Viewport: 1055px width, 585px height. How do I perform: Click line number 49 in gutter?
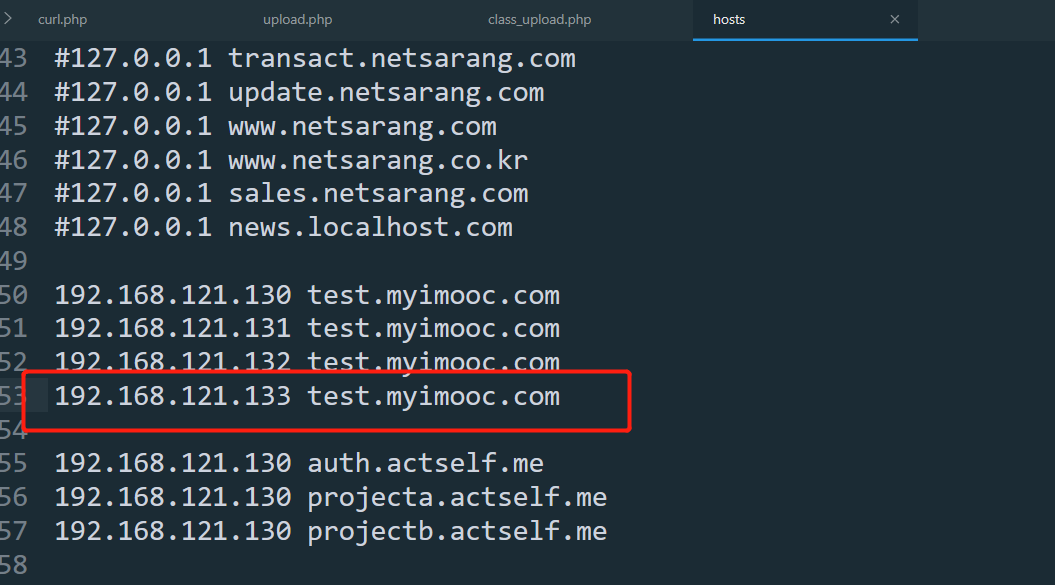(12, 261)
